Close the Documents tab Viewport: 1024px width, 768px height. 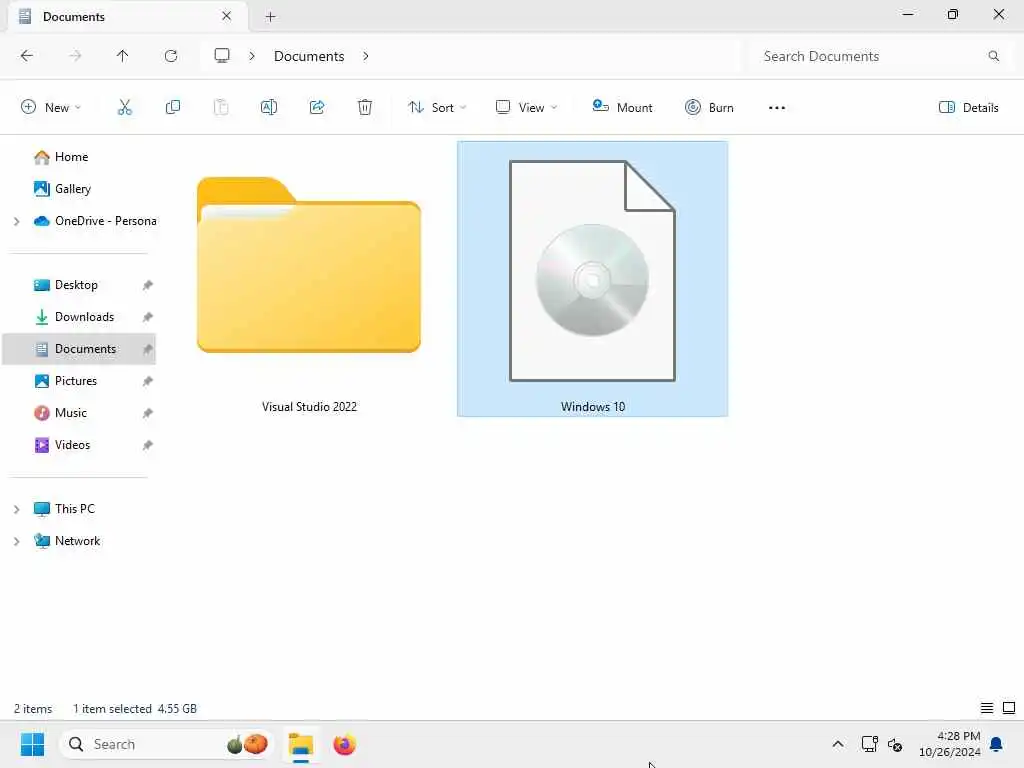(x=227, y=16)
